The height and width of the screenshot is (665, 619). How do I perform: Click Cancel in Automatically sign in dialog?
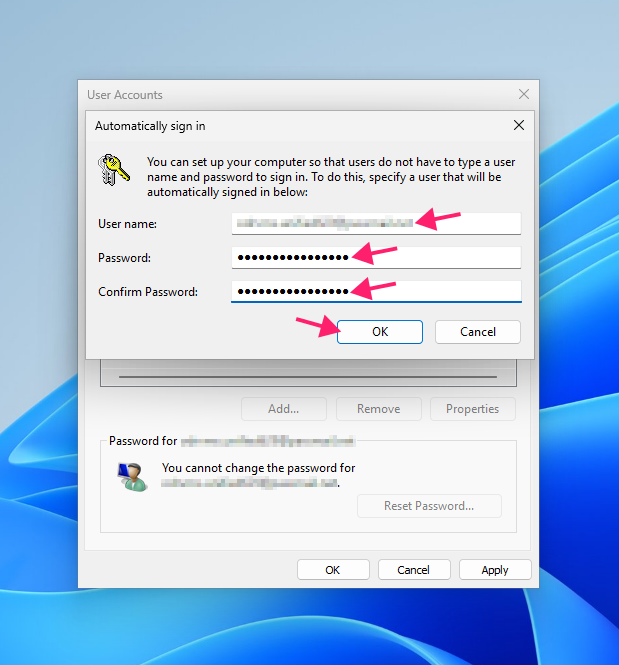tap(477, 332)
